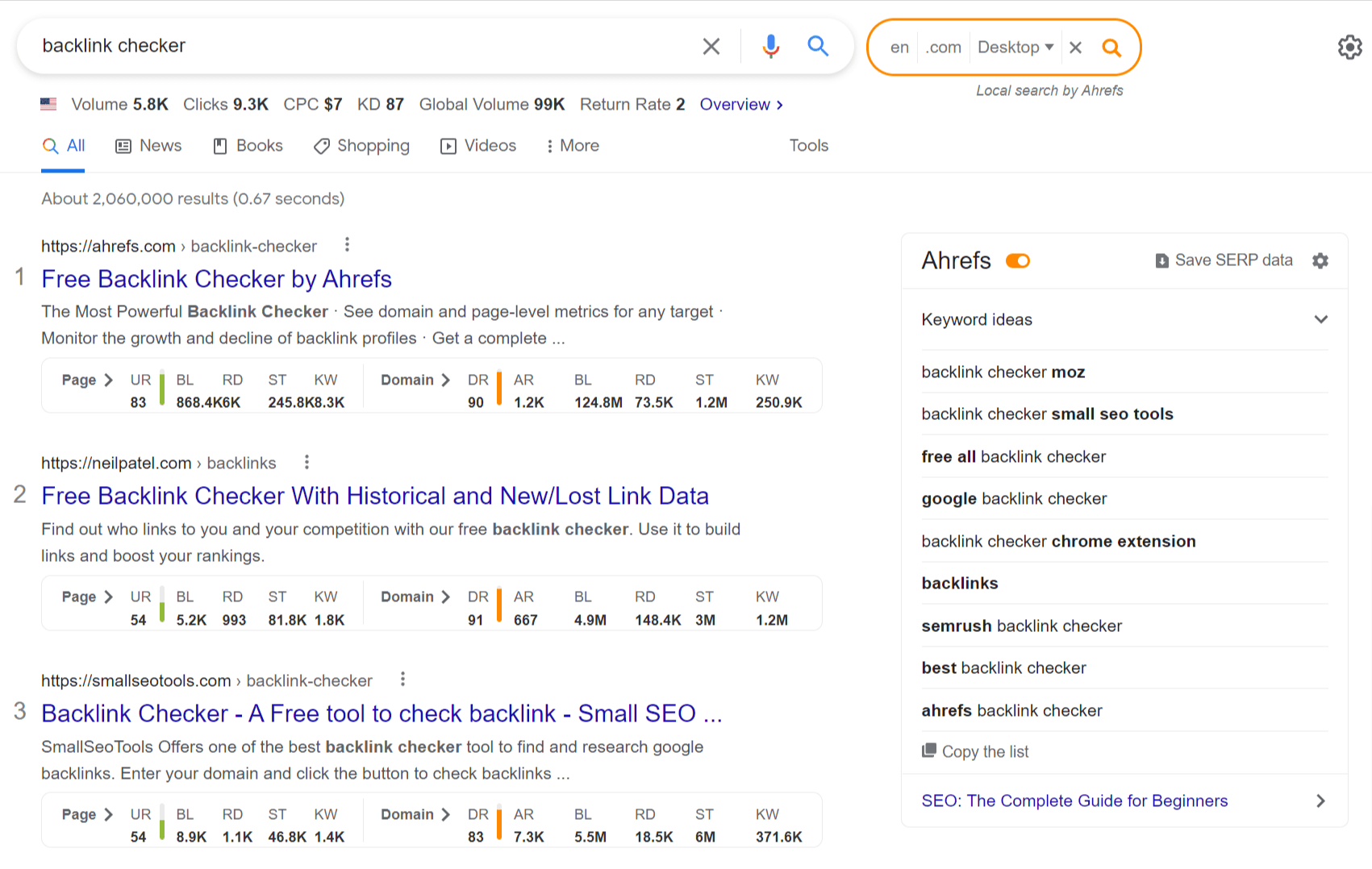The image size is (1372, 869).
Task: Open the Desktop device dropdown
Action: click(1015, 47)
